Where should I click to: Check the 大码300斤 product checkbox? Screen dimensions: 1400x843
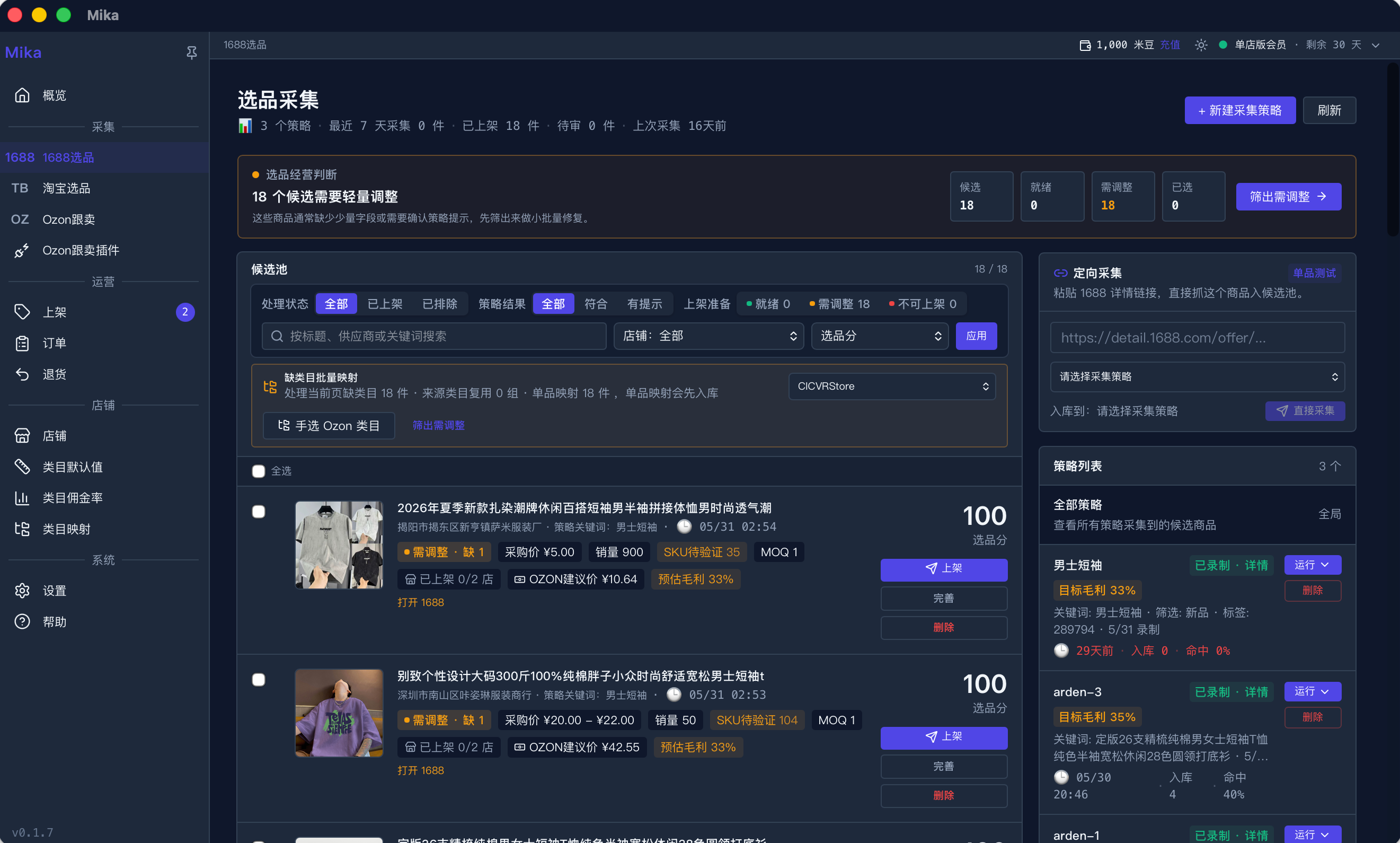[258, 680]
